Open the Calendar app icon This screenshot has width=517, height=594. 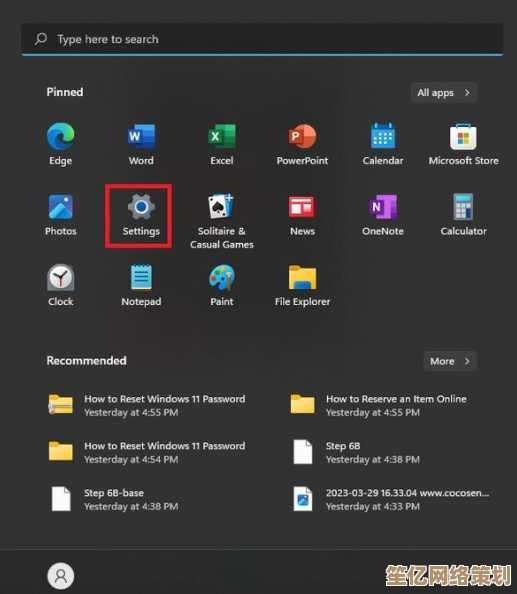383,144
